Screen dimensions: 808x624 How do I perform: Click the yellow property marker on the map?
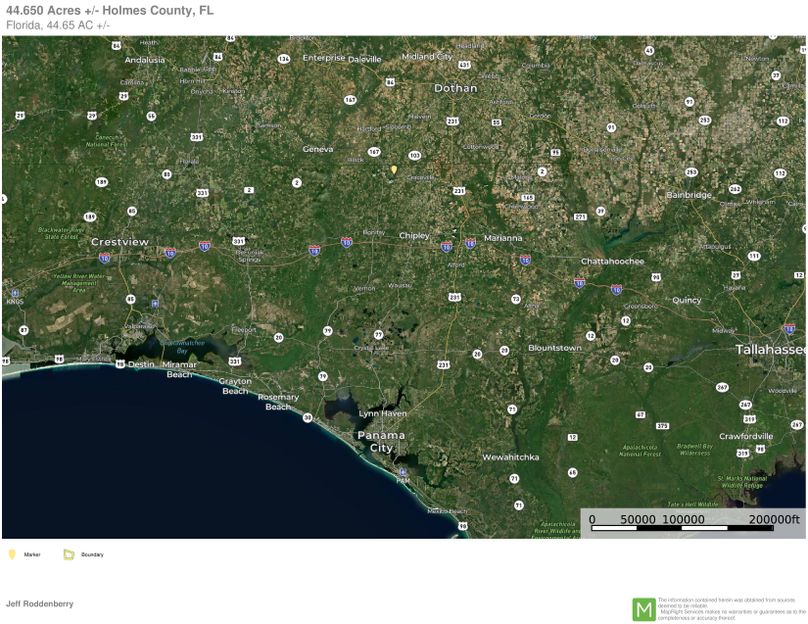pos(394,169)
